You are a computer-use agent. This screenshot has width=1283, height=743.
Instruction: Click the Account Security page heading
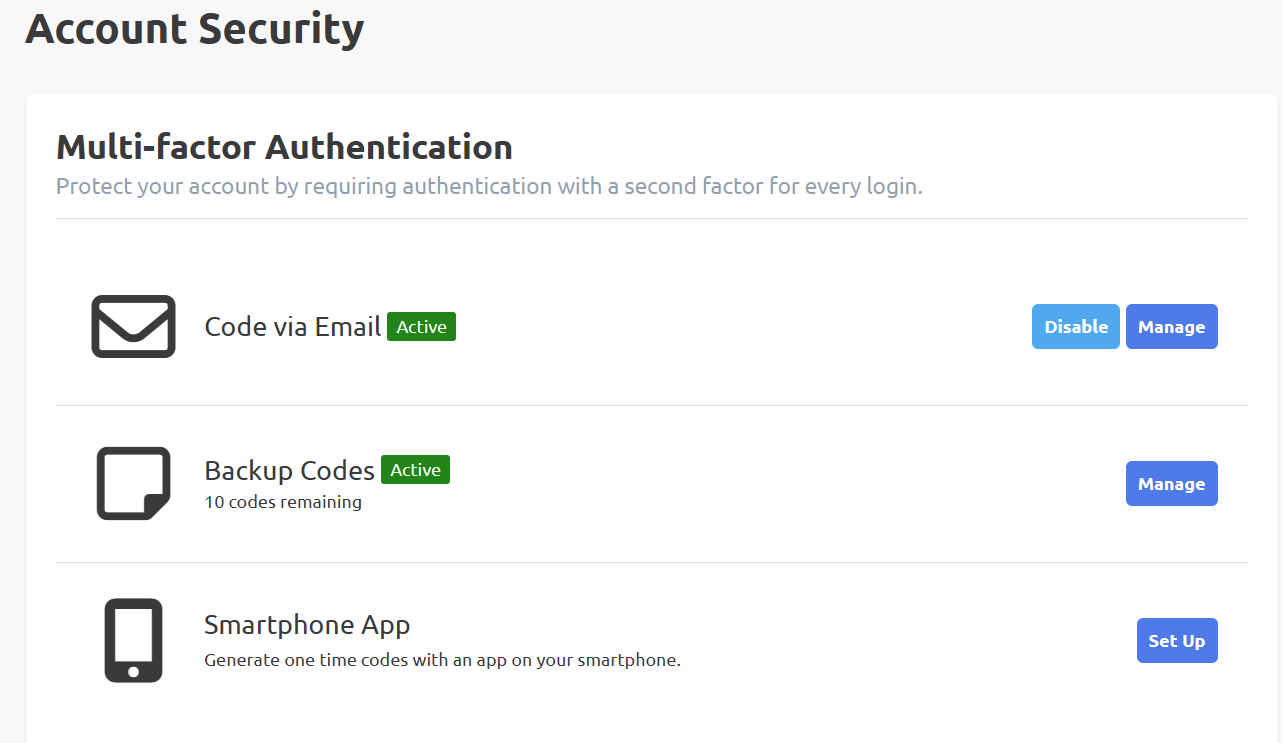(x=194, y=28)
